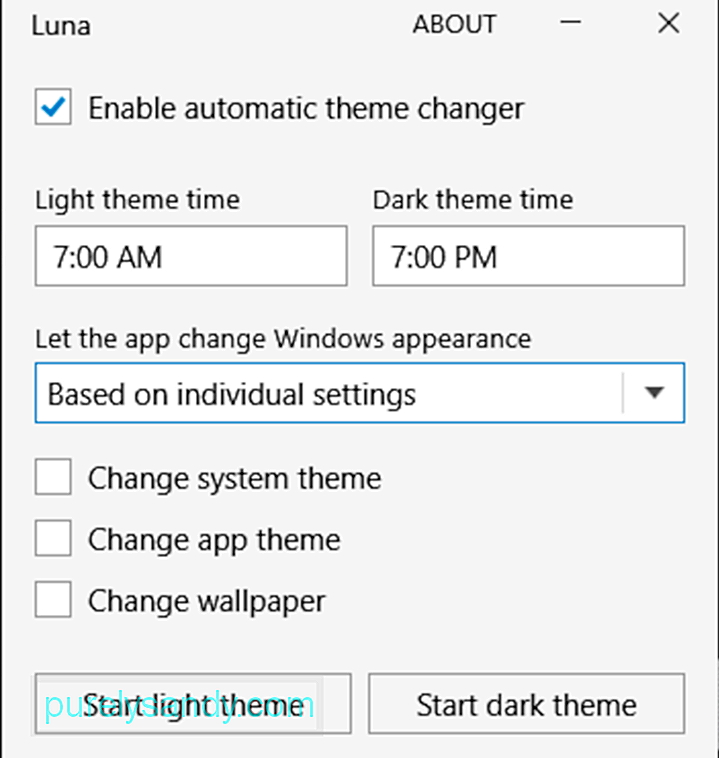The width and height of the screenshot is (719, 758).
Task: Uncheck Enable automatic theme changer checkbox
Action: (53, 107)
